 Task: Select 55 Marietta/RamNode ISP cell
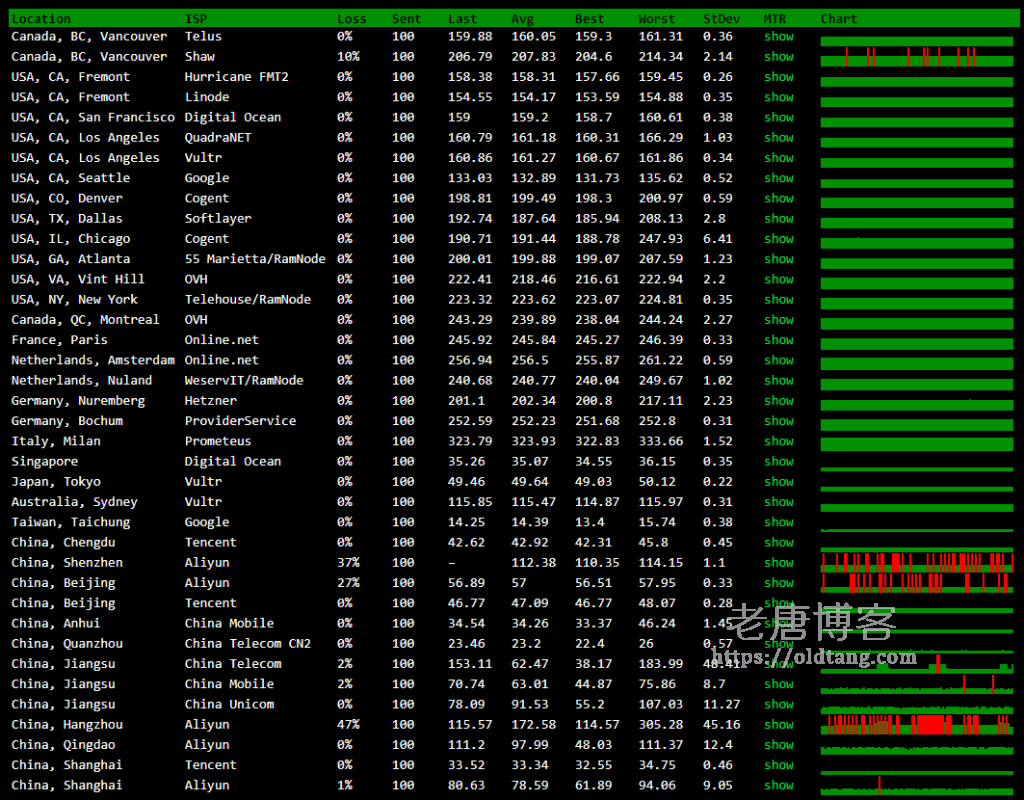click(255, 259)
